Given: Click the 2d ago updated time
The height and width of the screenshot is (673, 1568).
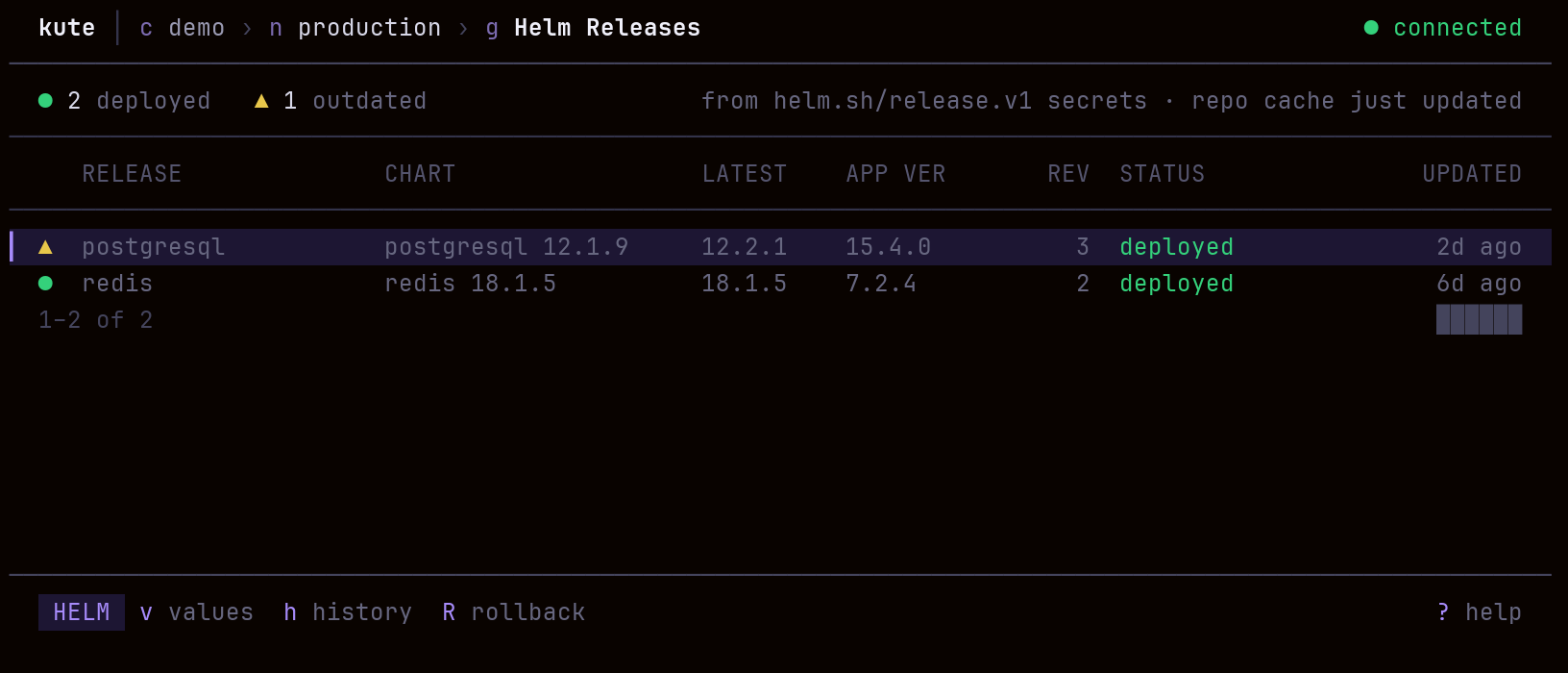Looking at the screenshot, I should click(x=1480, y=247).
